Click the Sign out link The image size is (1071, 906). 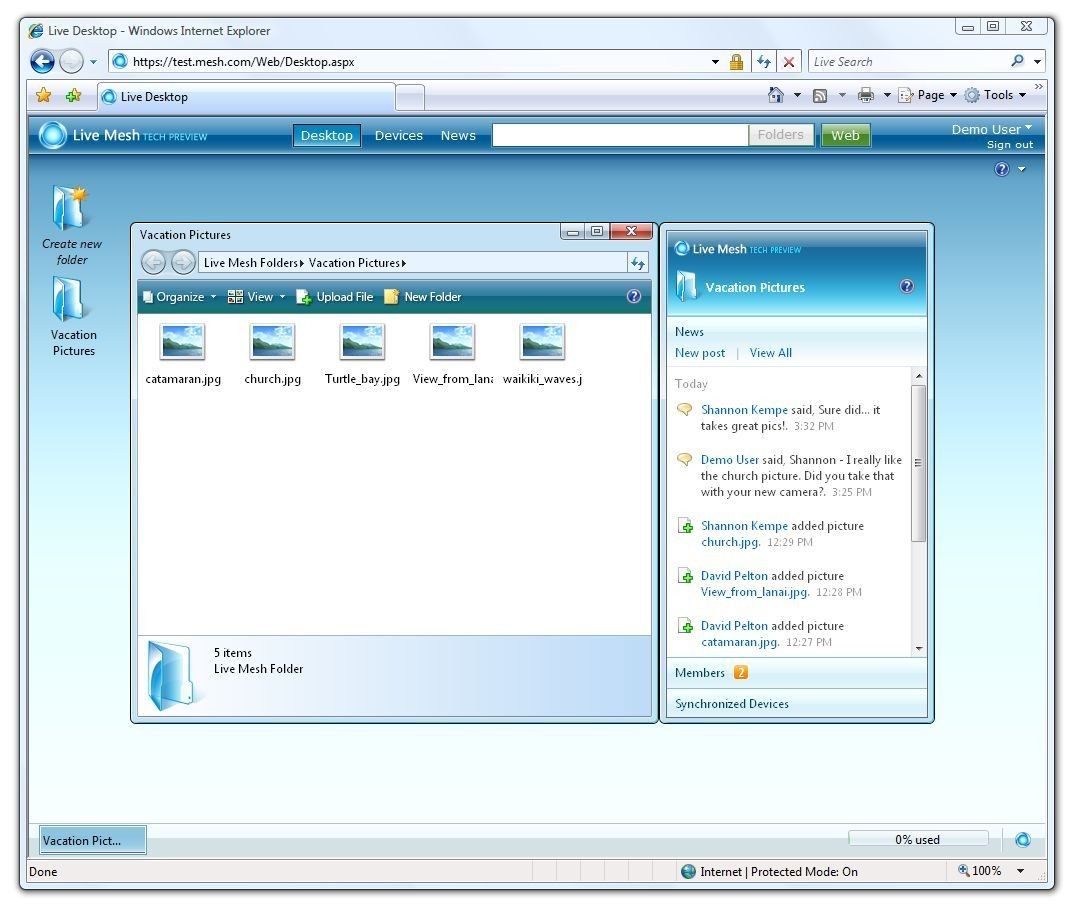[1009, 144]
